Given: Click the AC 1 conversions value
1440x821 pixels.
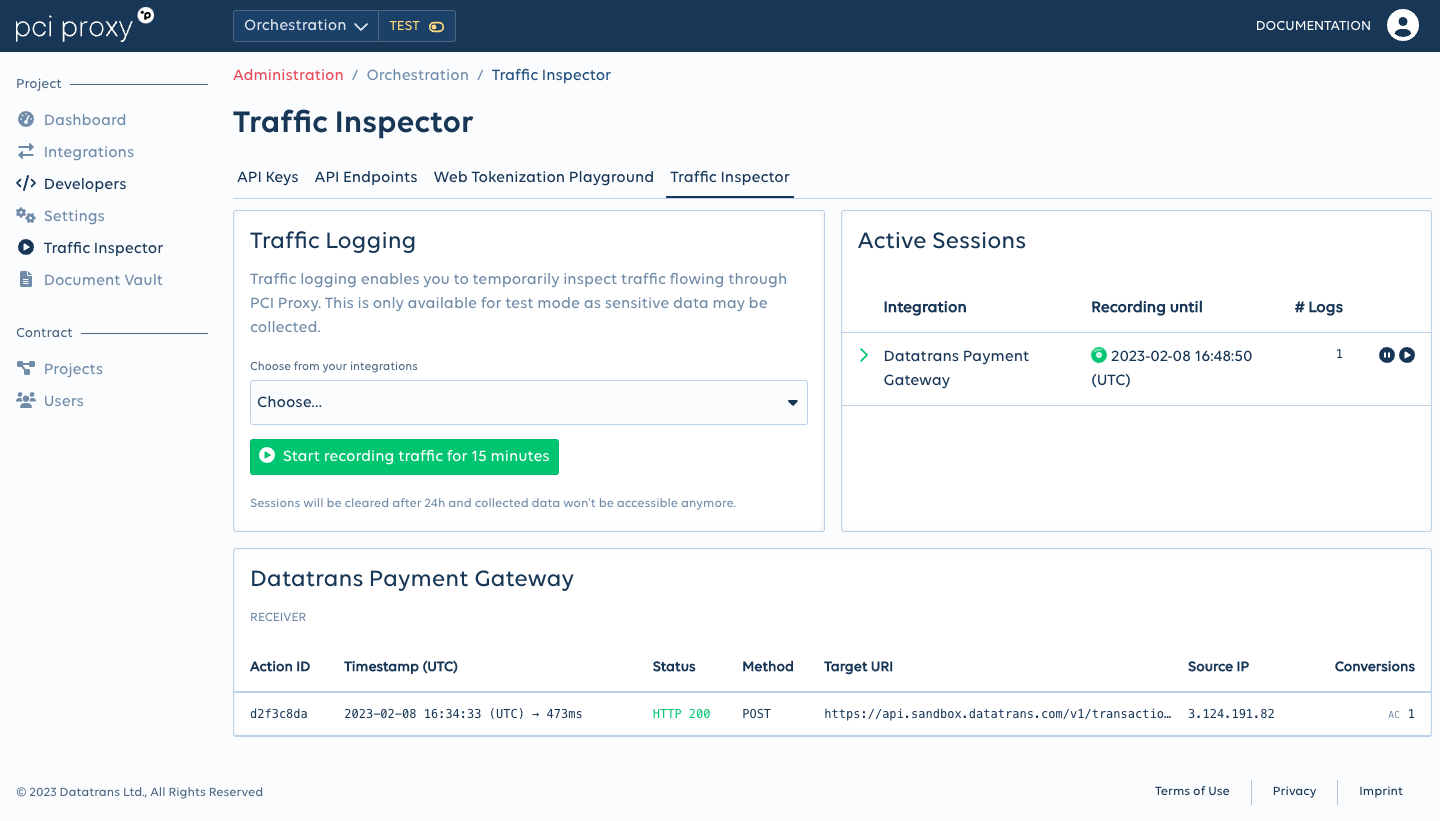Looking at the screenshot, I should click(1402, 714).
